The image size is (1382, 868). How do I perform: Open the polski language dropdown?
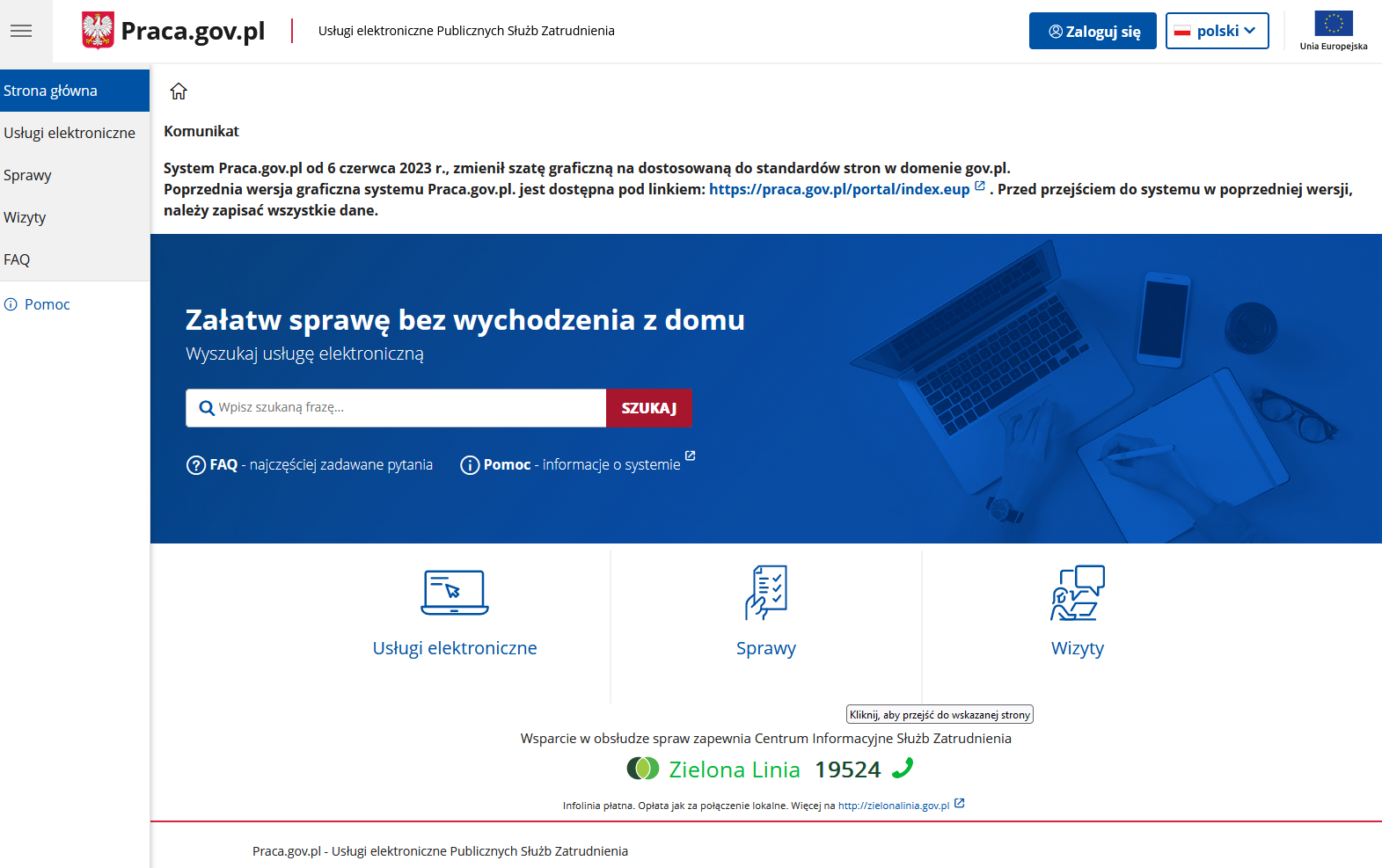coord(1217,31)
